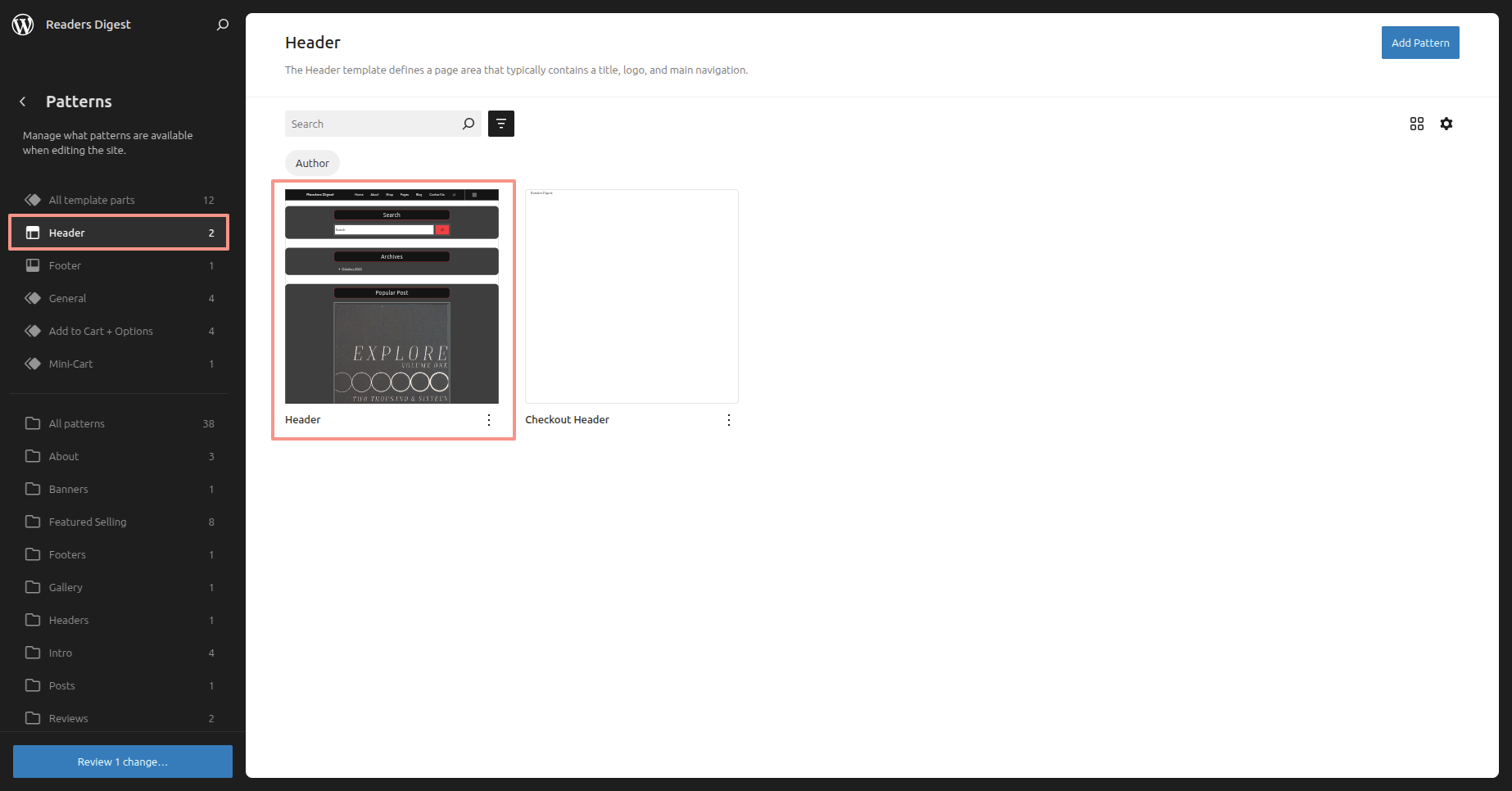Click the search magnifier in pattern search field
Image resolution: width=1512 pixels, height=791 pixels.
[468, 124]
